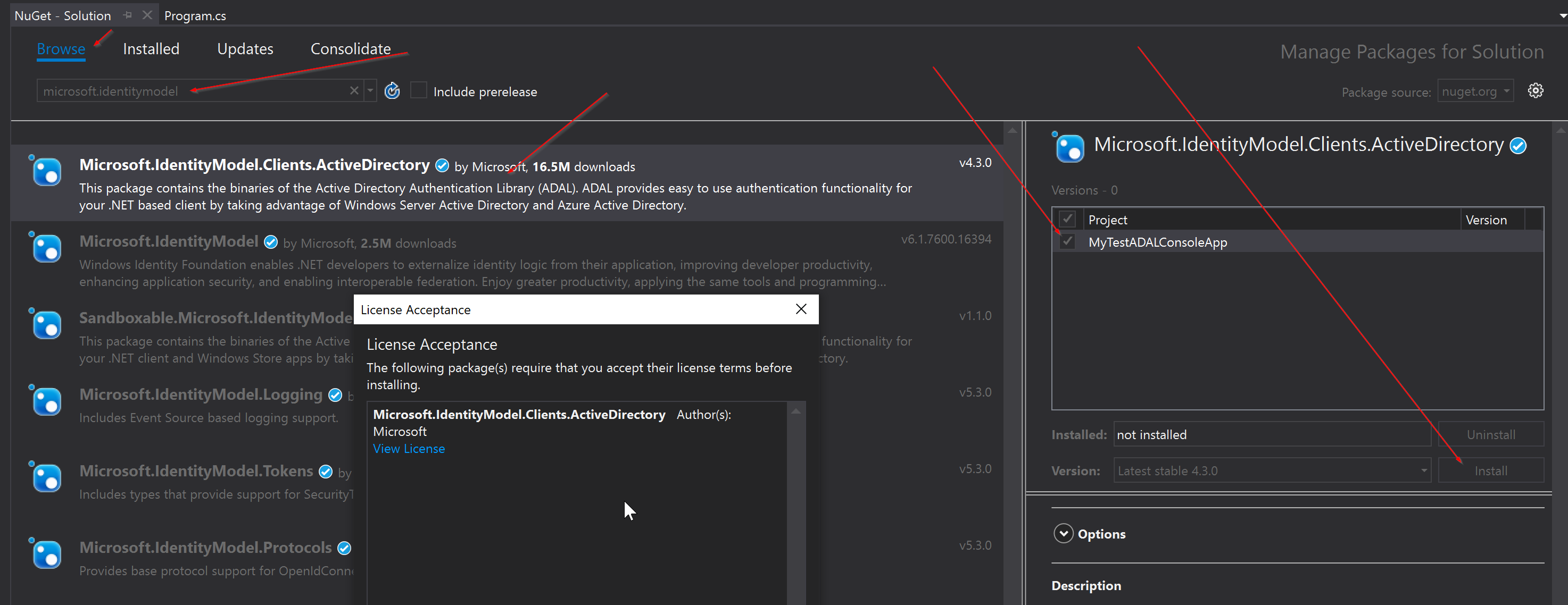Viewport: 1568px width, 605px height.
Task: Click the Microsoft.IdentityModel.Logging package icon
Action: (x=46, y=401)
